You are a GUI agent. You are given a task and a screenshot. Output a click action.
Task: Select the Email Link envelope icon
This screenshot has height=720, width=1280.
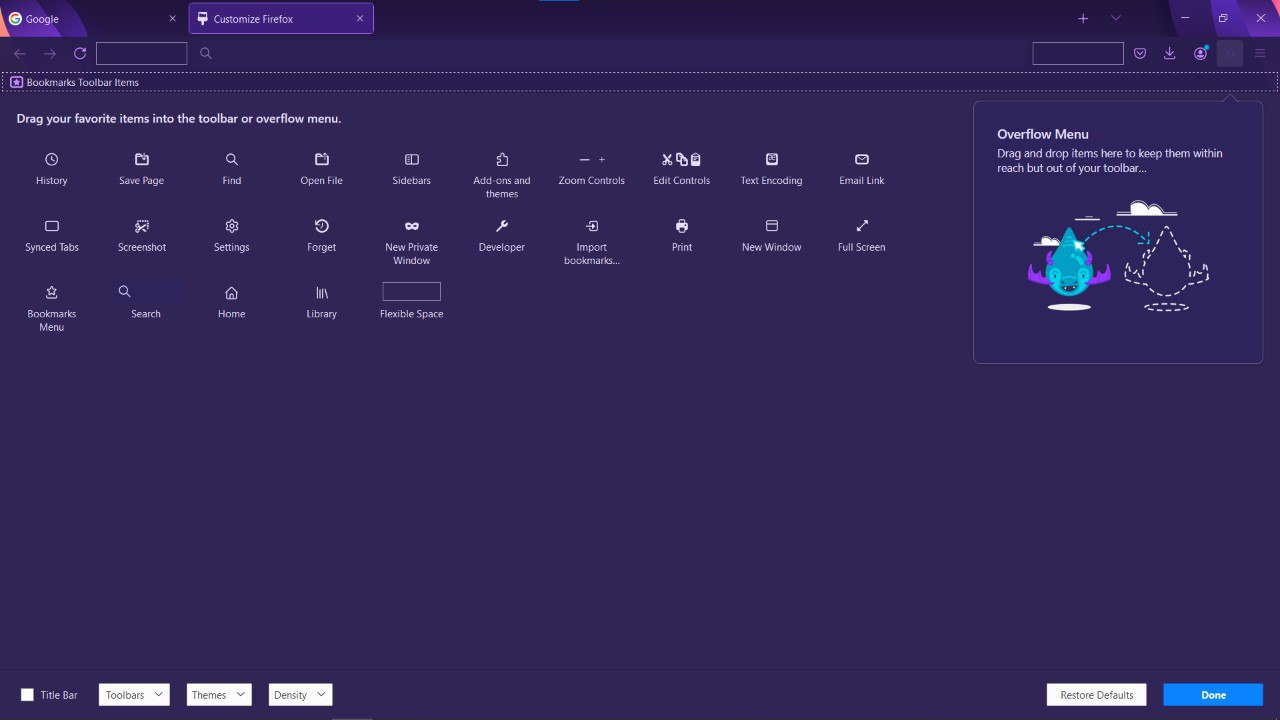[x=862, y=159]
